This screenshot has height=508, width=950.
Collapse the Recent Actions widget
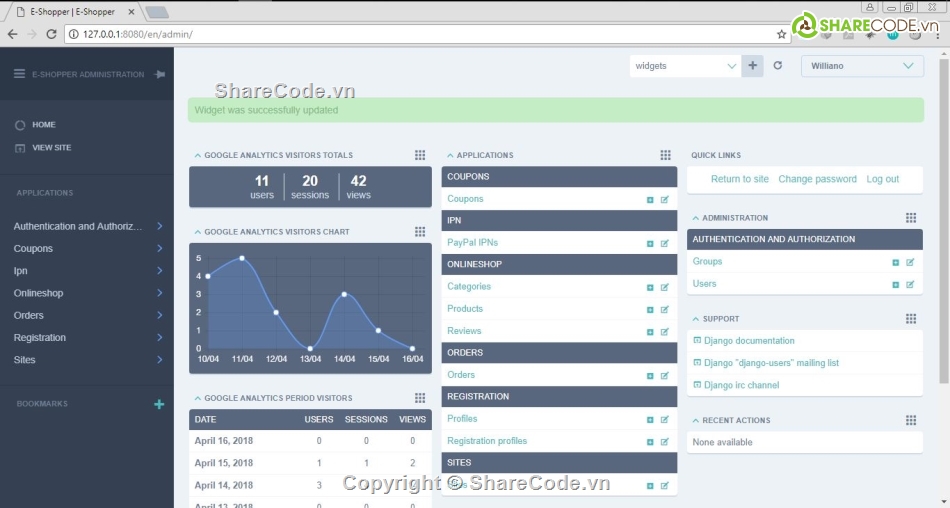[696, 420]
